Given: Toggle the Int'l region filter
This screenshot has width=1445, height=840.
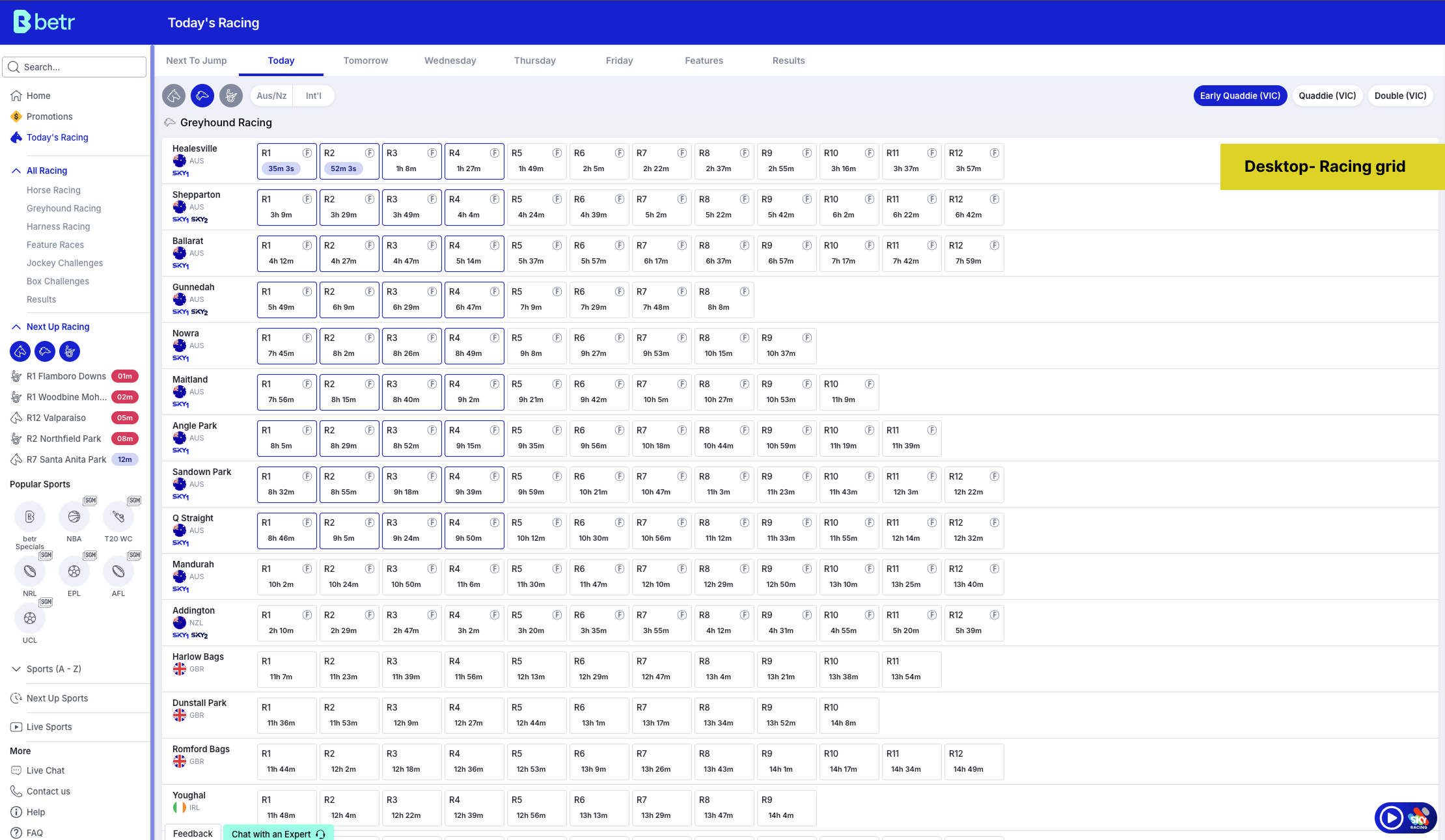Looking at the screenshot, I should click(313, 96).
